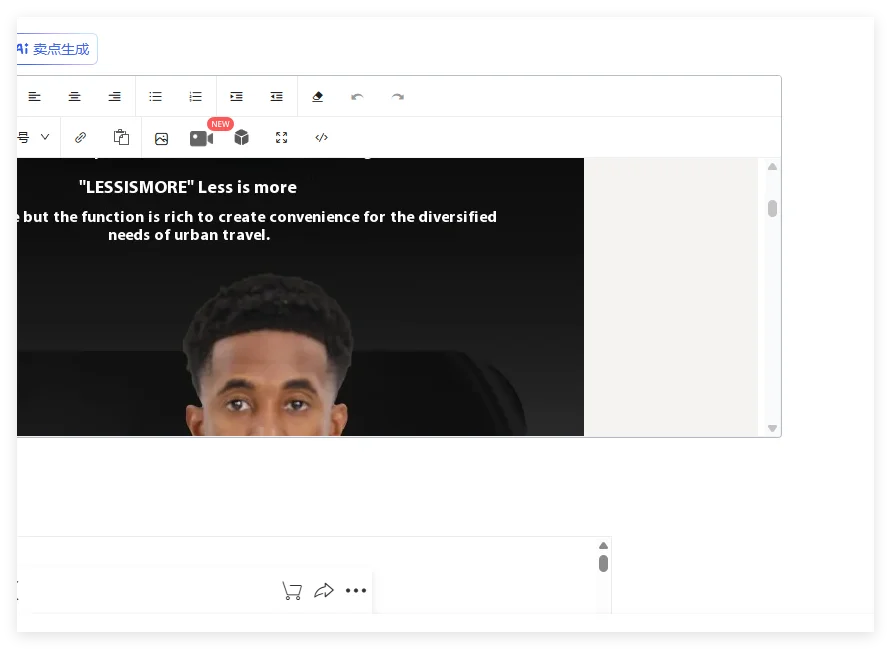Screen dimensions: 891x649
Task: Align text right
Action: 115,97
